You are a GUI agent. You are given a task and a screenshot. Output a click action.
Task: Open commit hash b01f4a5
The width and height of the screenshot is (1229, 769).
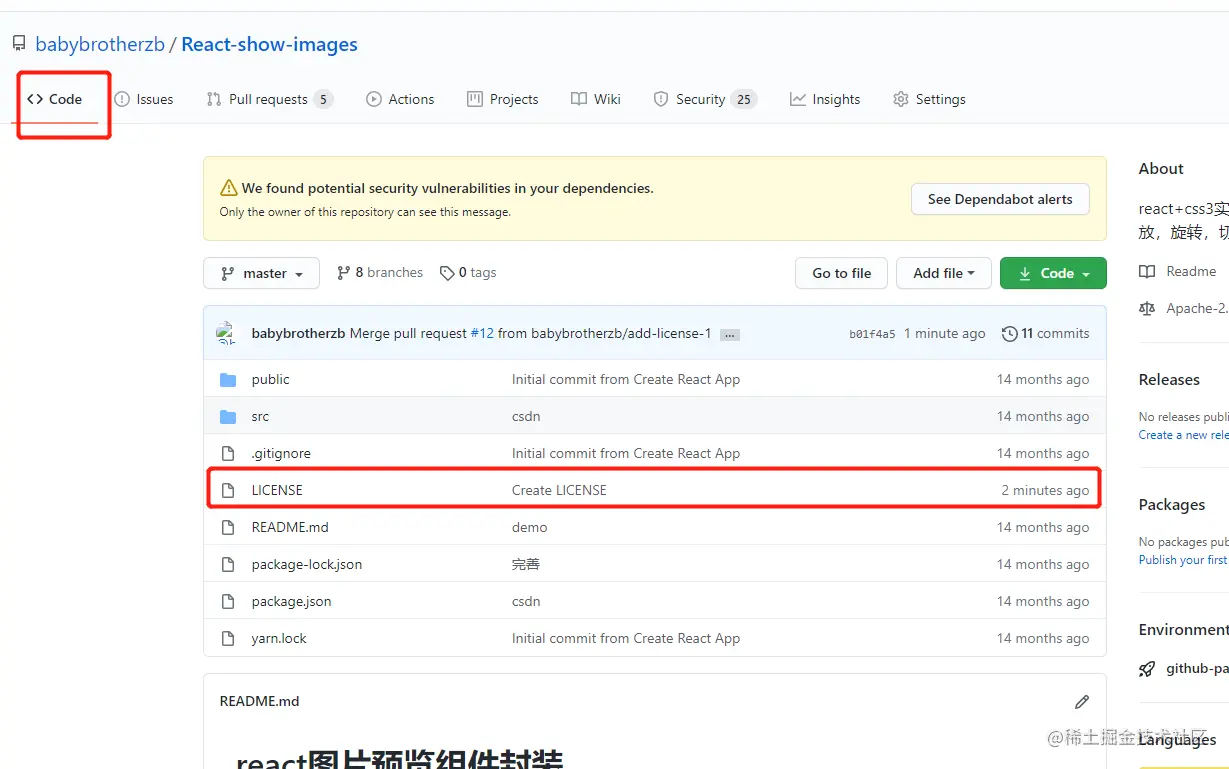(872, 334)
